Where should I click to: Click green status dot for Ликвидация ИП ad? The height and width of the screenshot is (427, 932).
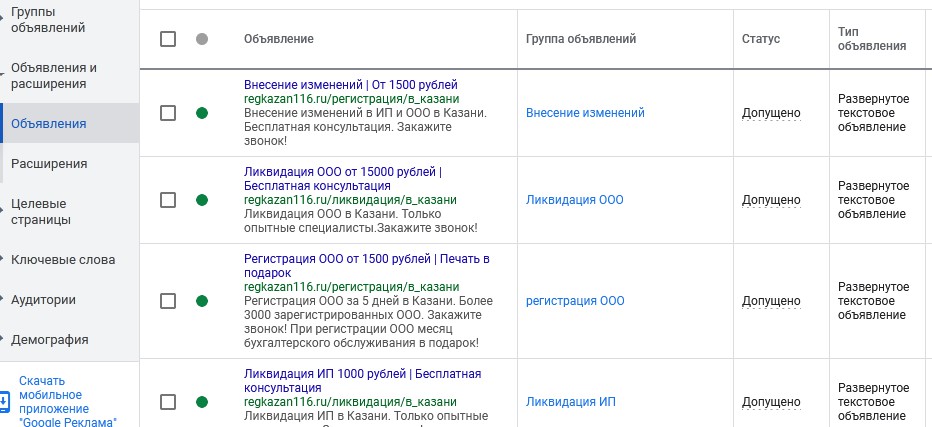202,402
